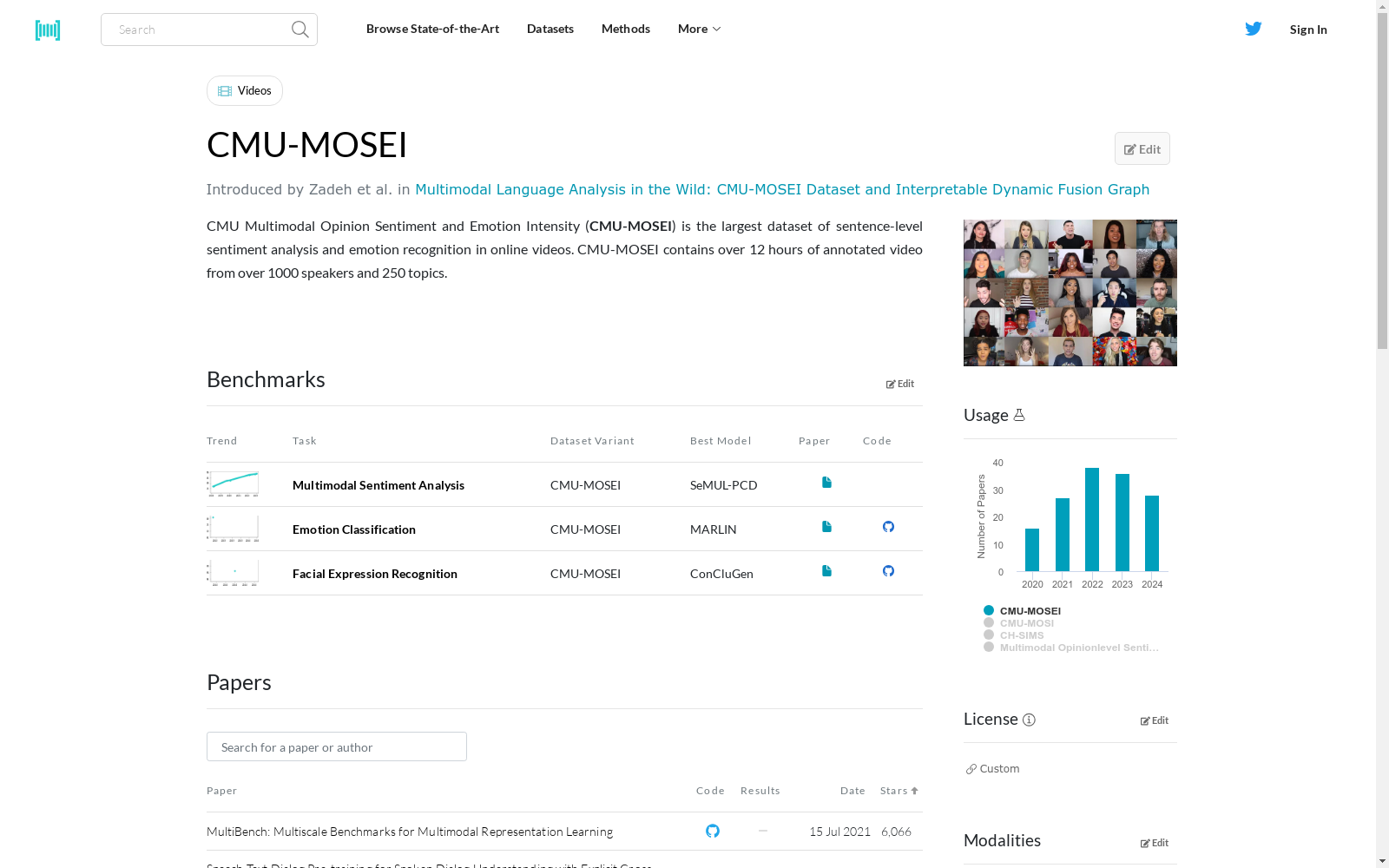
Task: Click ConCluGen best model
Action: click(x=721, y=574)
